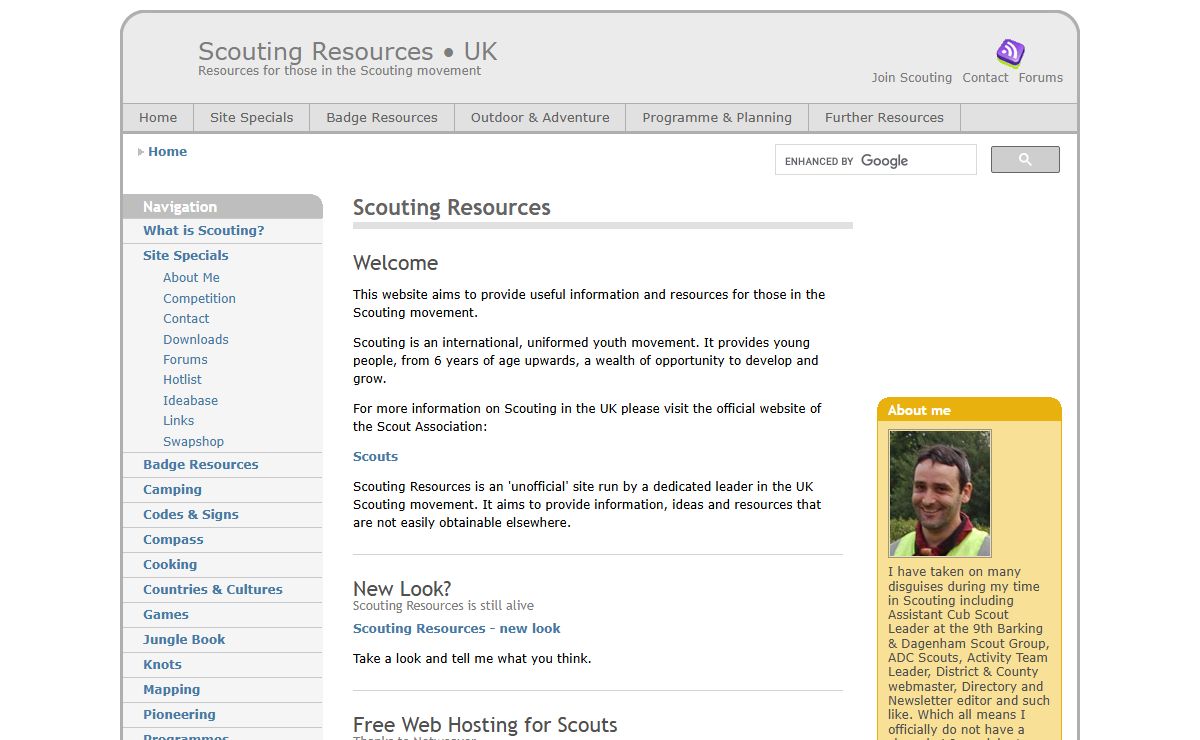The height and width of the screenshot is (740, 1200).
Task: Click the Contact link in header
Action: [x=985, y=78]
